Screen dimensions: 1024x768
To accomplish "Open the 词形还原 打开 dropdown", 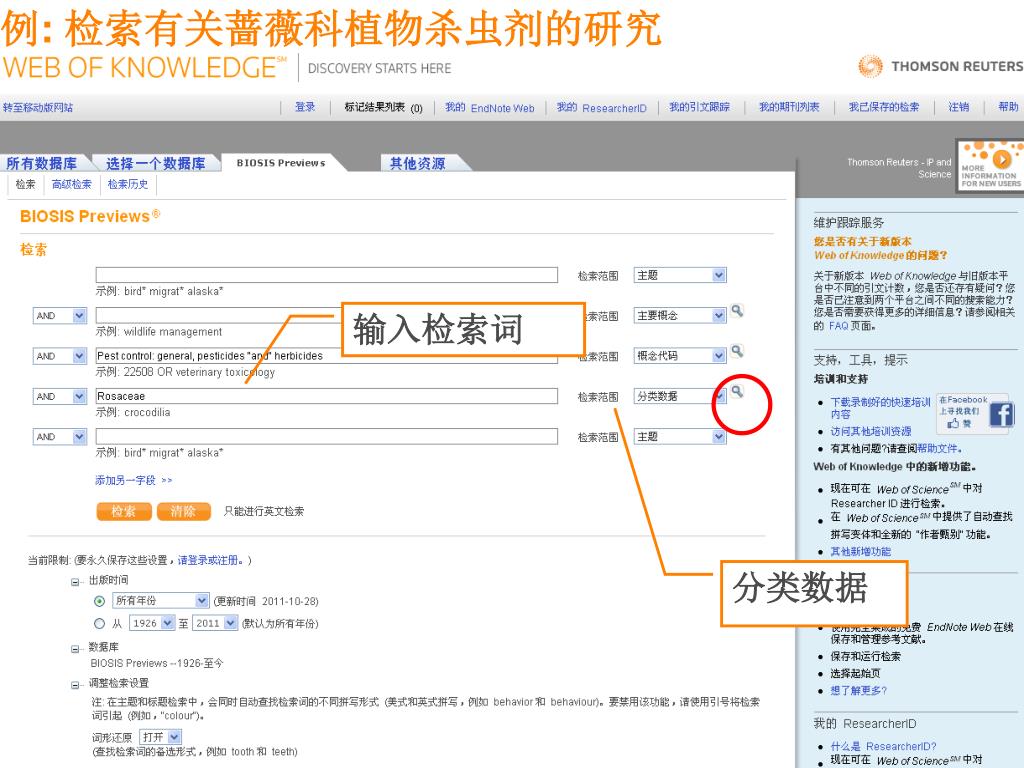I will coord(161,737).
